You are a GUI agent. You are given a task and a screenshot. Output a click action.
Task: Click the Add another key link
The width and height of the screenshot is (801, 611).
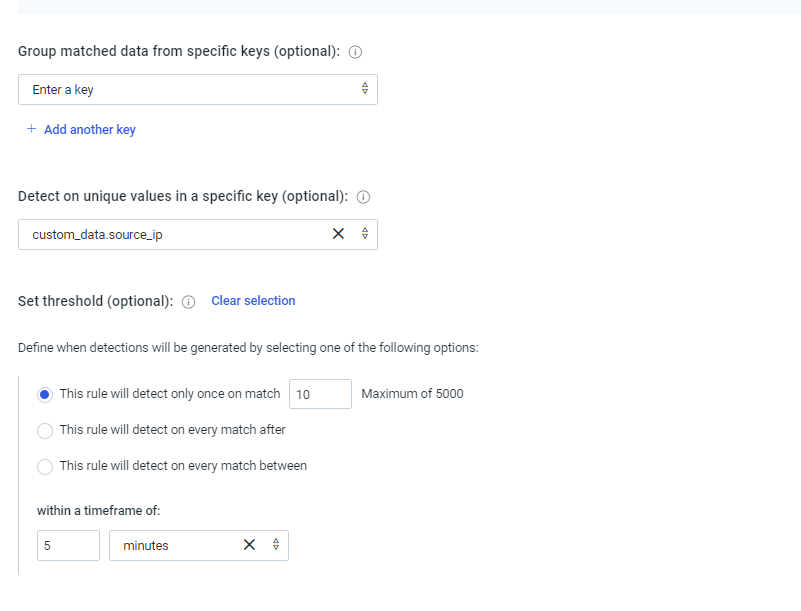pyautogui.click(x=90, y=130)
